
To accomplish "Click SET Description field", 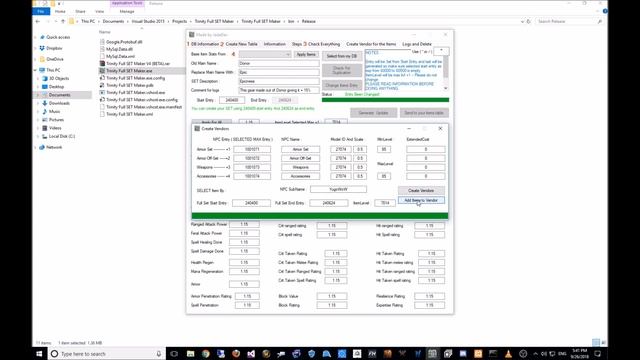I will (x=279, y=81).
